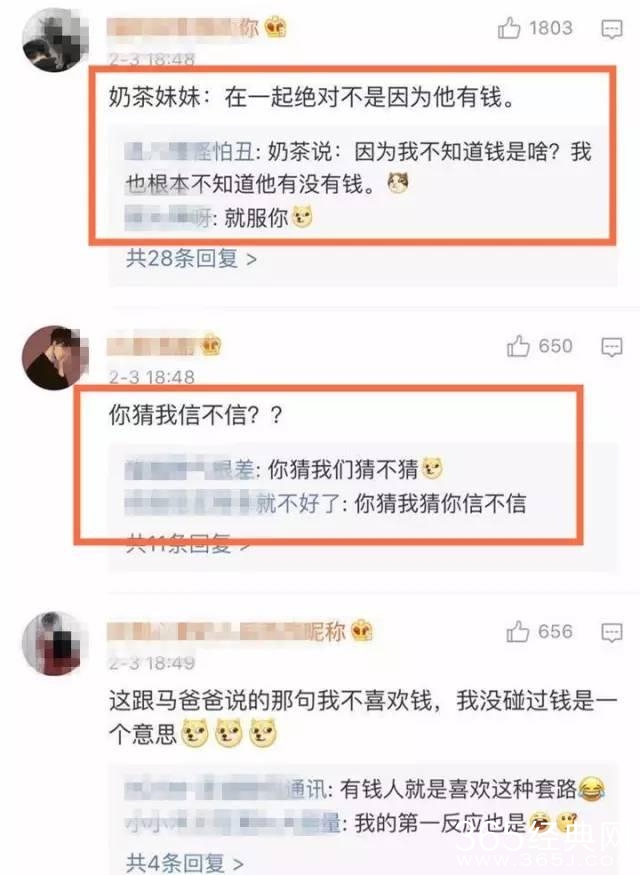The image size is (640, 875).
Task: Tap comment text 奶茶妹妹：在一起绝对不是因为他有钱
Action: click(x=311, y=98)
